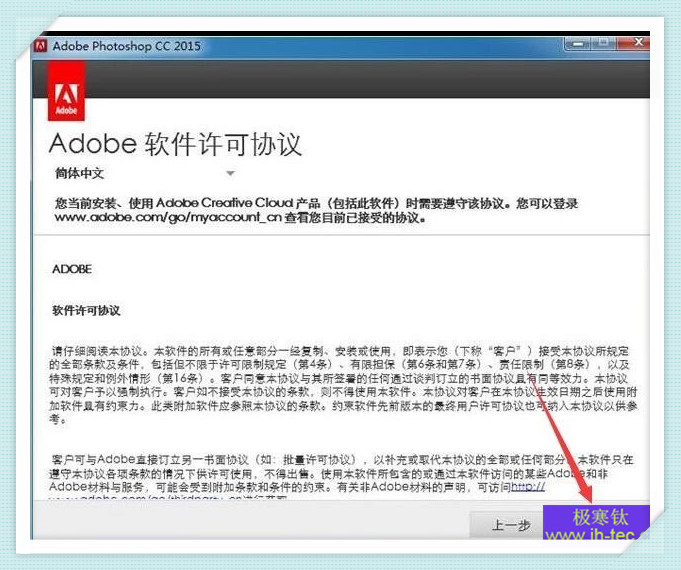The image size is (681, 570).
Task: Open the http:// third-party link
Action: tap(528, 487)
